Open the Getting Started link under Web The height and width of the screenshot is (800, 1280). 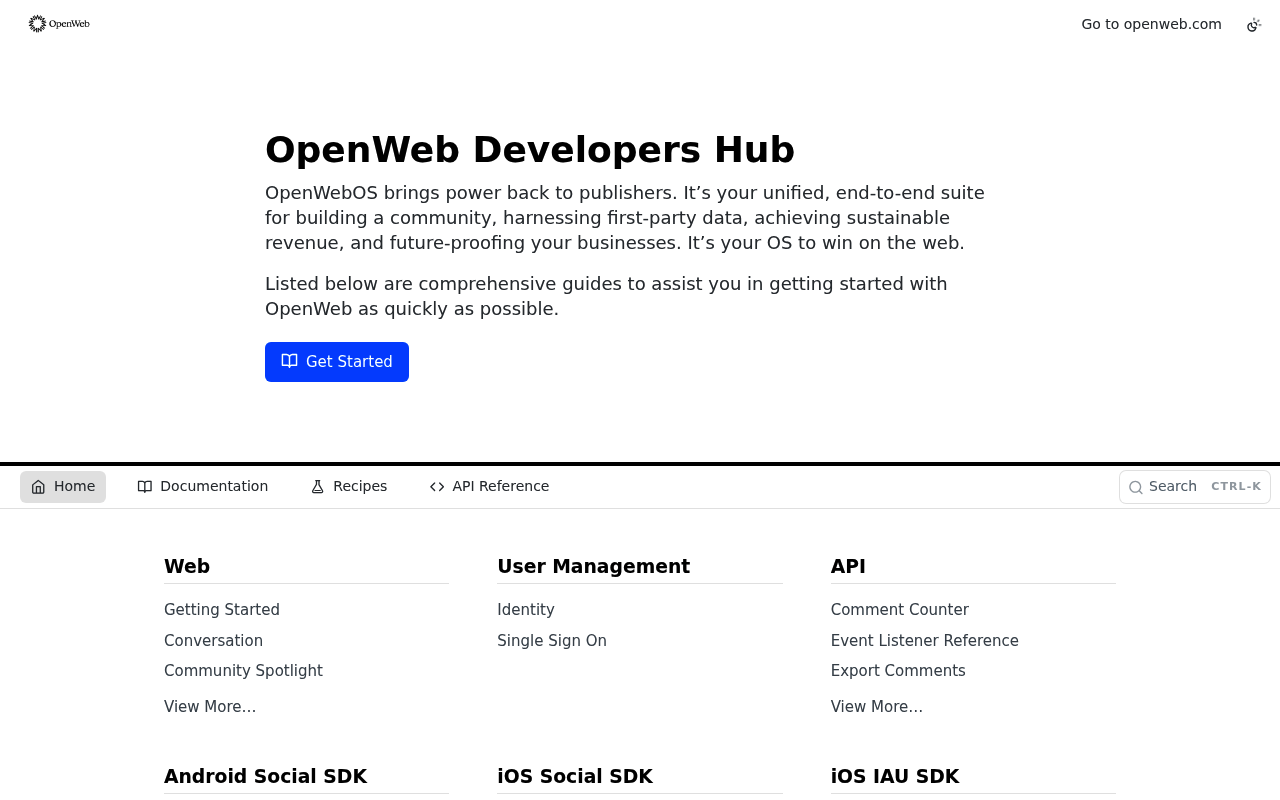(222, 610)
